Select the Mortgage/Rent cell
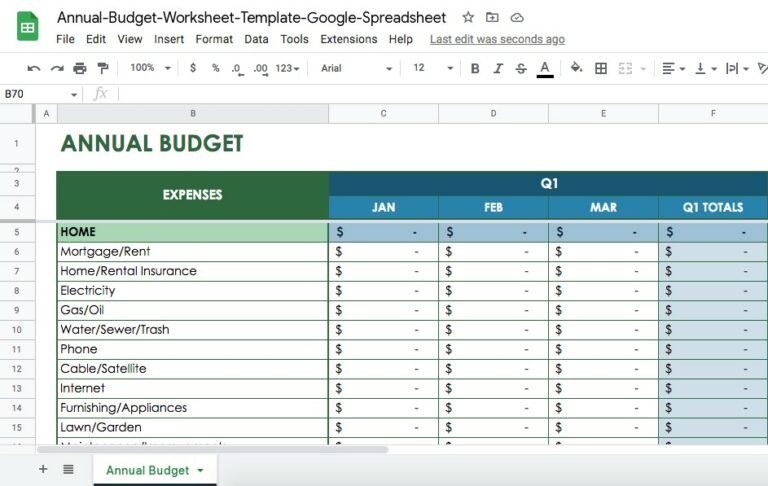The width and height of the screenshot is (768, 486). [192, 252]
